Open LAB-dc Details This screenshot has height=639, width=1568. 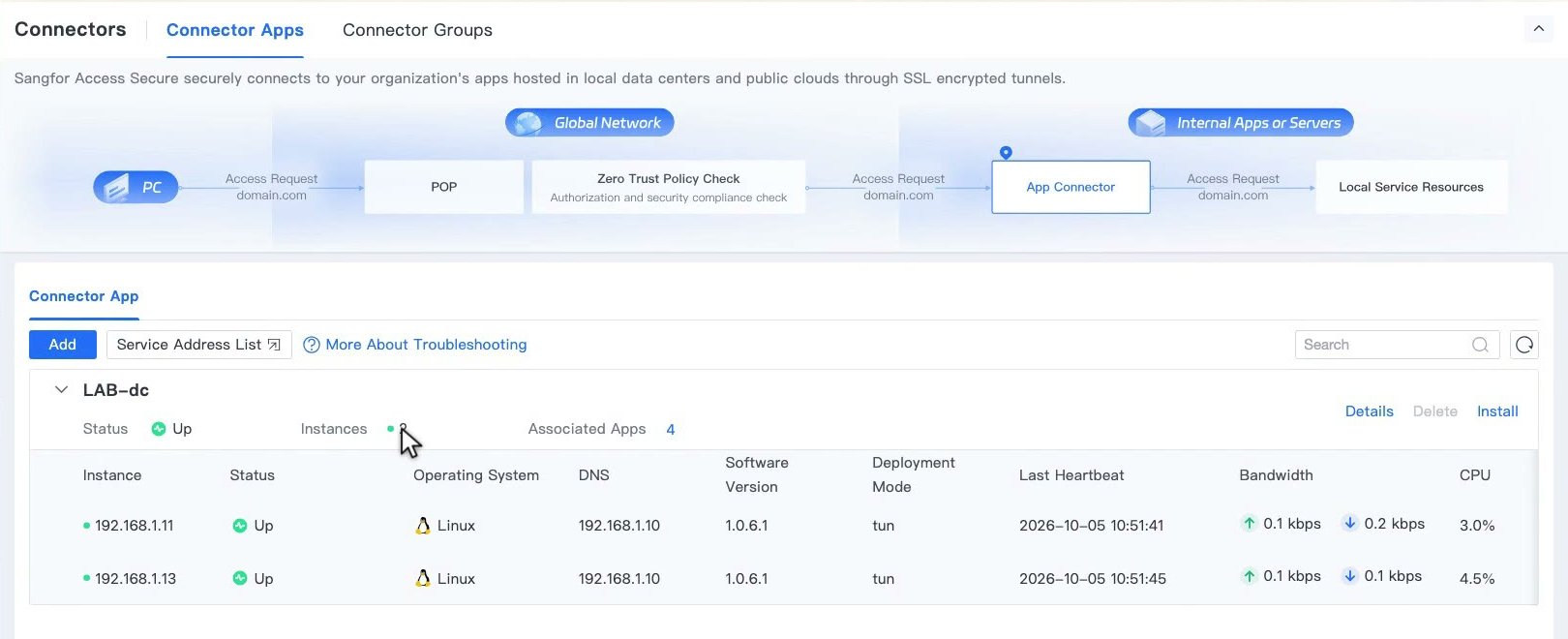1369,411
